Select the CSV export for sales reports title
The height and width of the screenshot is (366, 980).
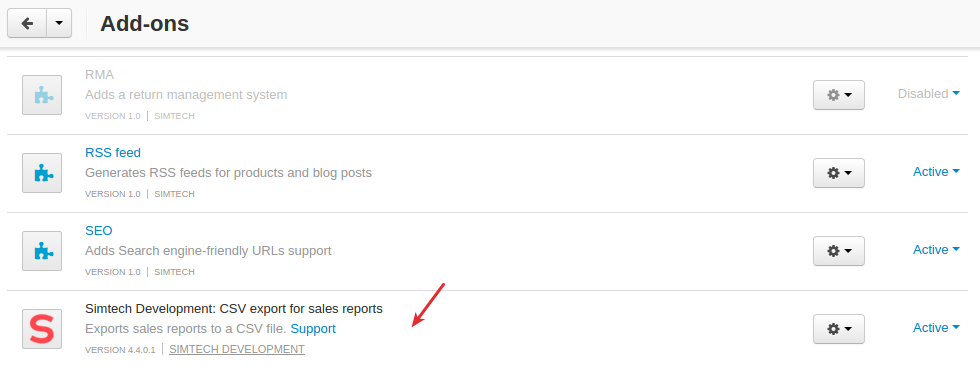tap(234, 309)
